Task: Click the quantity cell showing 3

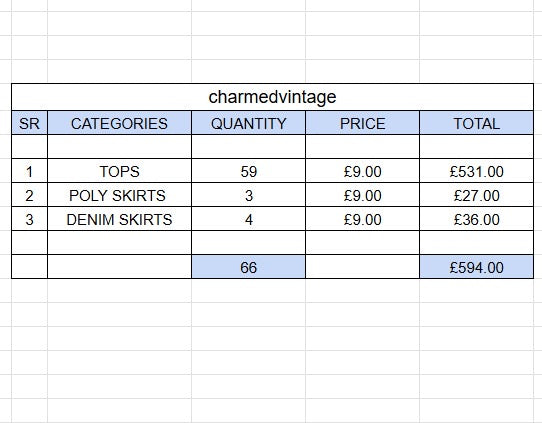Action: point(249,195)
